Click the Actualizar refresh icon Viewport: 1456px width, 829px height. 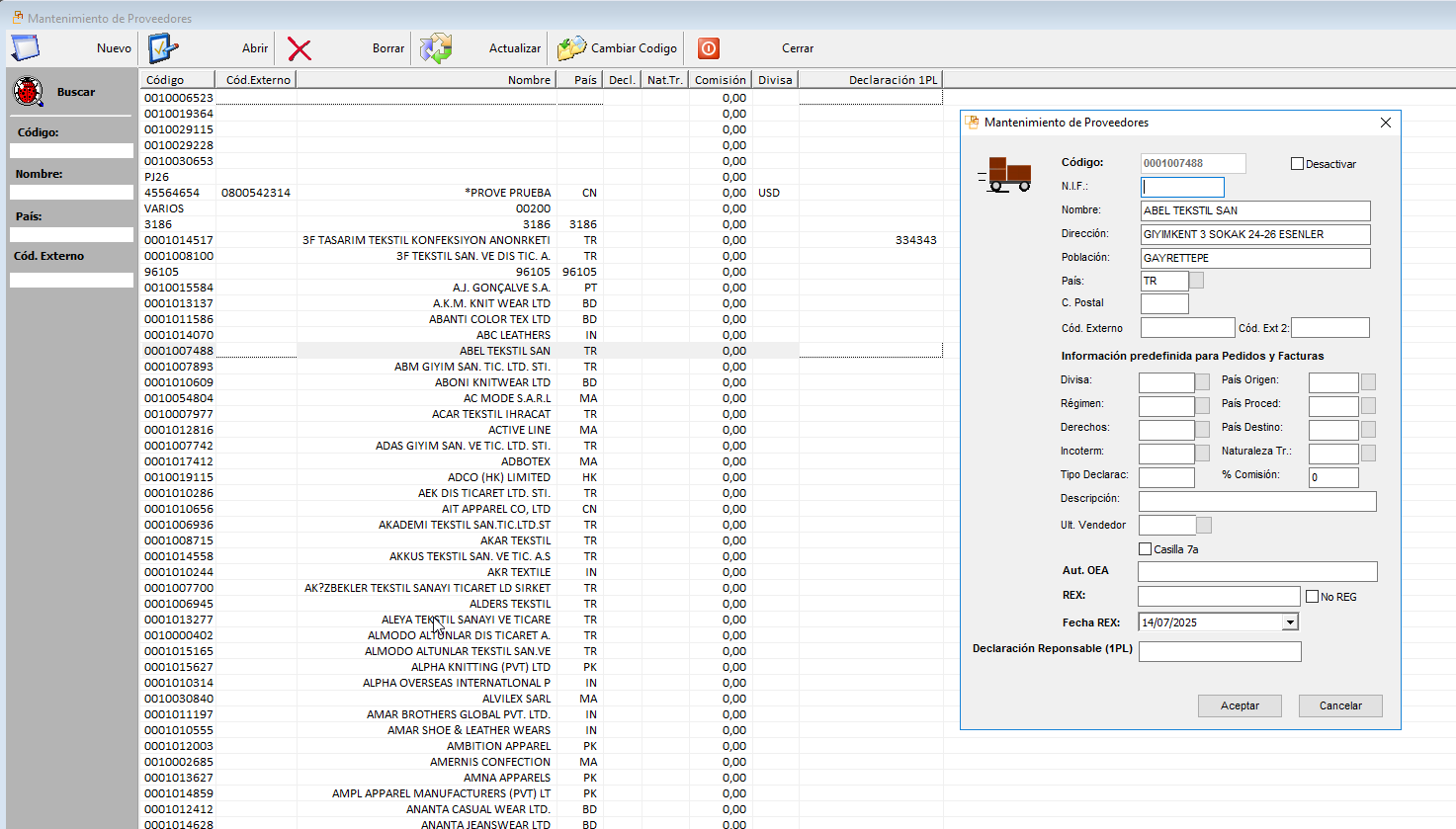click(435, 48)
